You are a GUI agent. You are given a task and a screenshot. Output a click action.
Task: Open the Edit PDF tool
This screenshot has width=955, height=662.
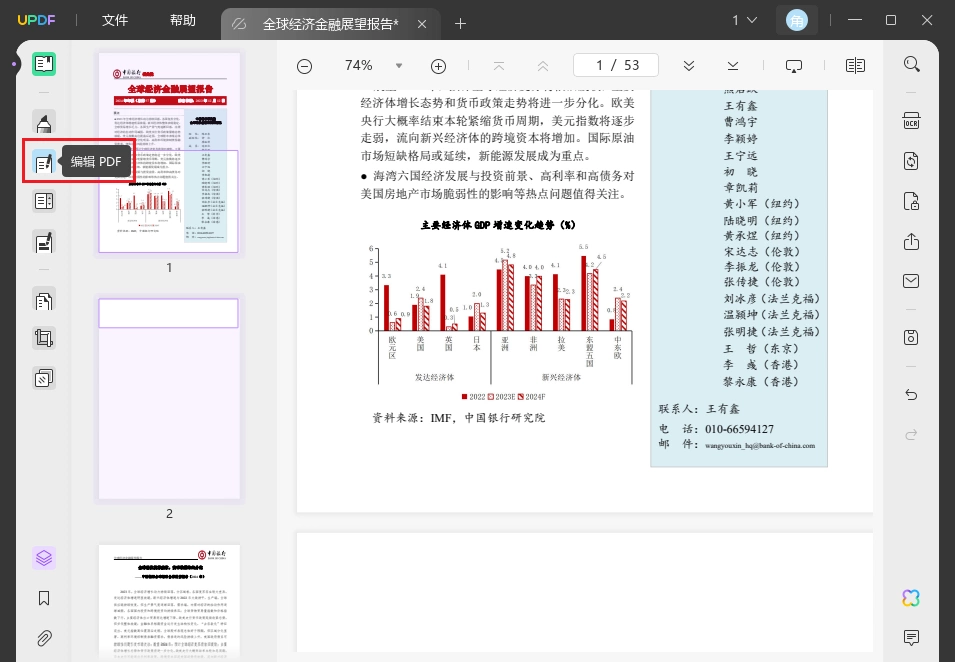(x=44, y=161)
